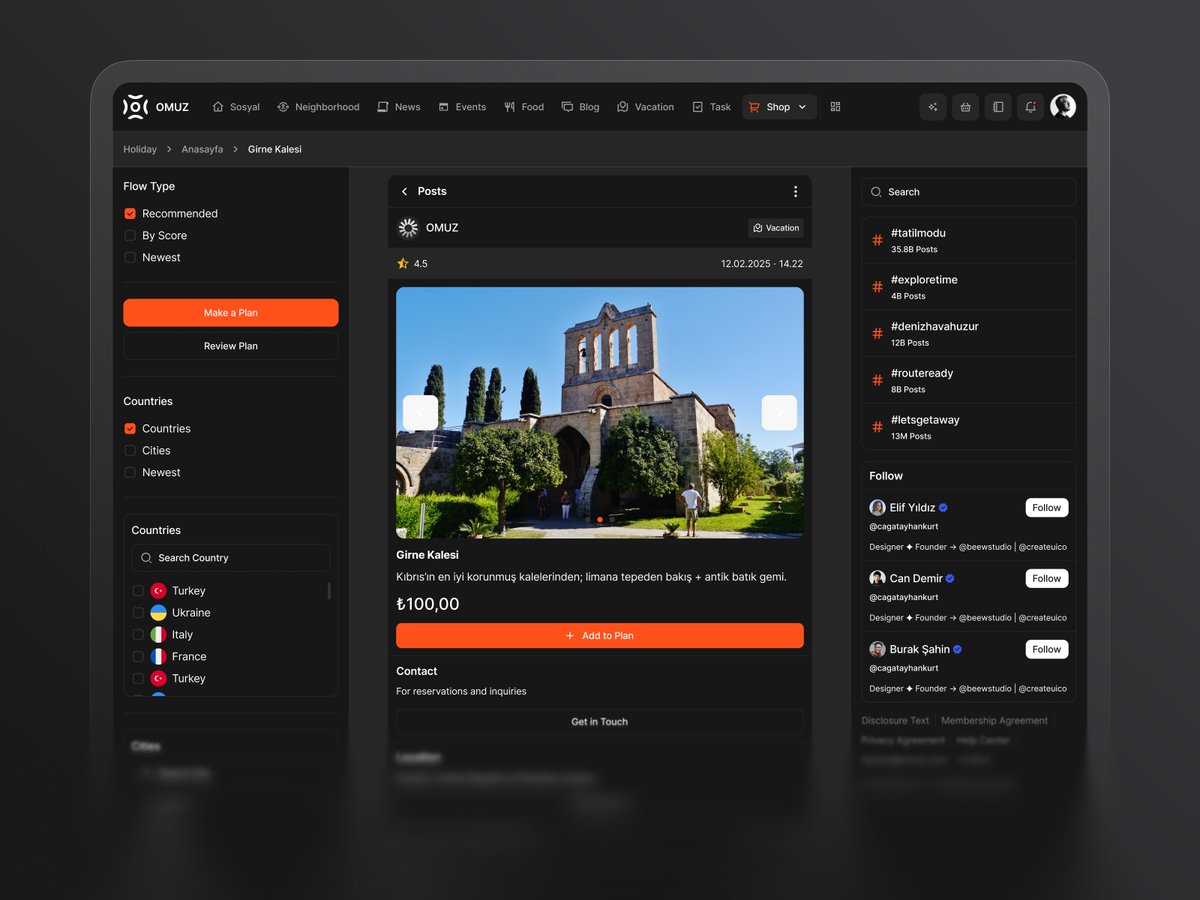Expand the Shop dropdown in the navbar
This screenshot has width=1200, height=900.
click(x=780, y=107)
